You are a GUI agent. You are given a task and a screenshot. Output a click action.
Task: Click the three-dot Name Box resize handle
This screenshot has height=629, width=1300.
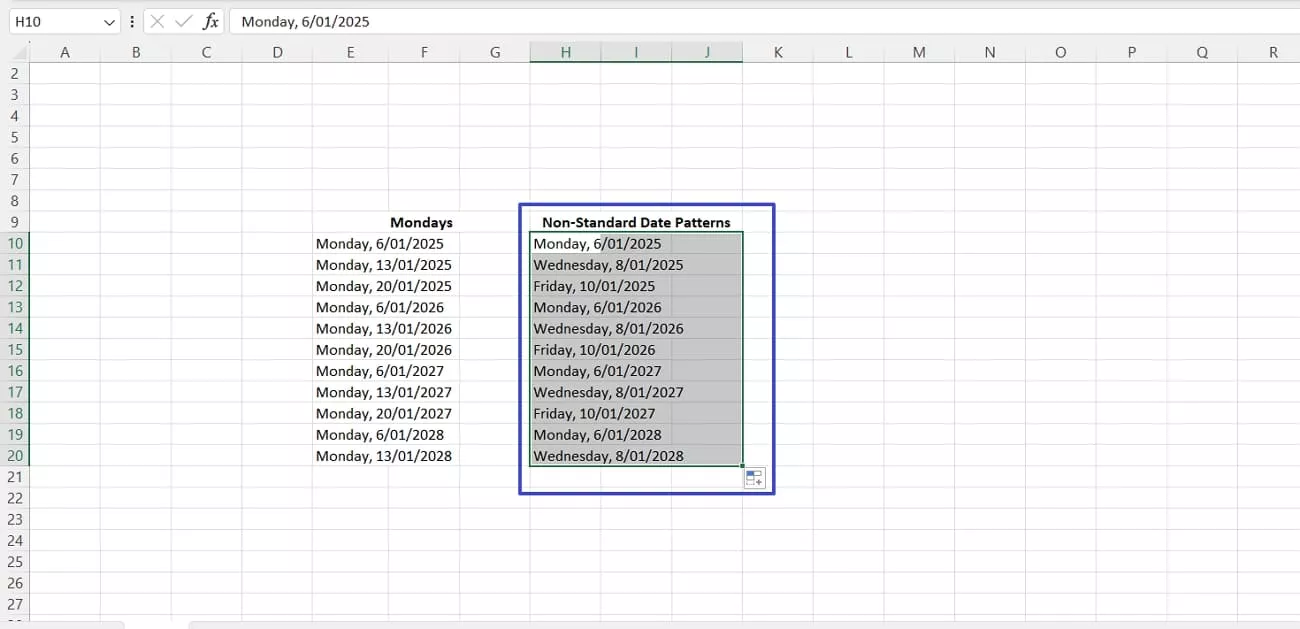click(x=132, y=21)
